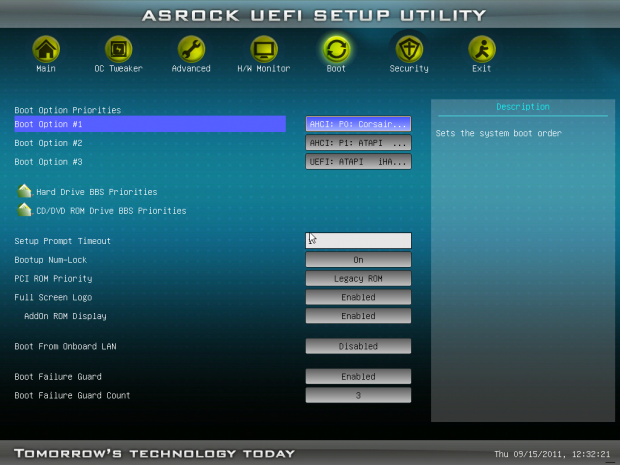Image resolution: width=620 pixels, height=465 pixels.
Task: Open Boot Option #2 device dropdown
Action: coord(358,143)
